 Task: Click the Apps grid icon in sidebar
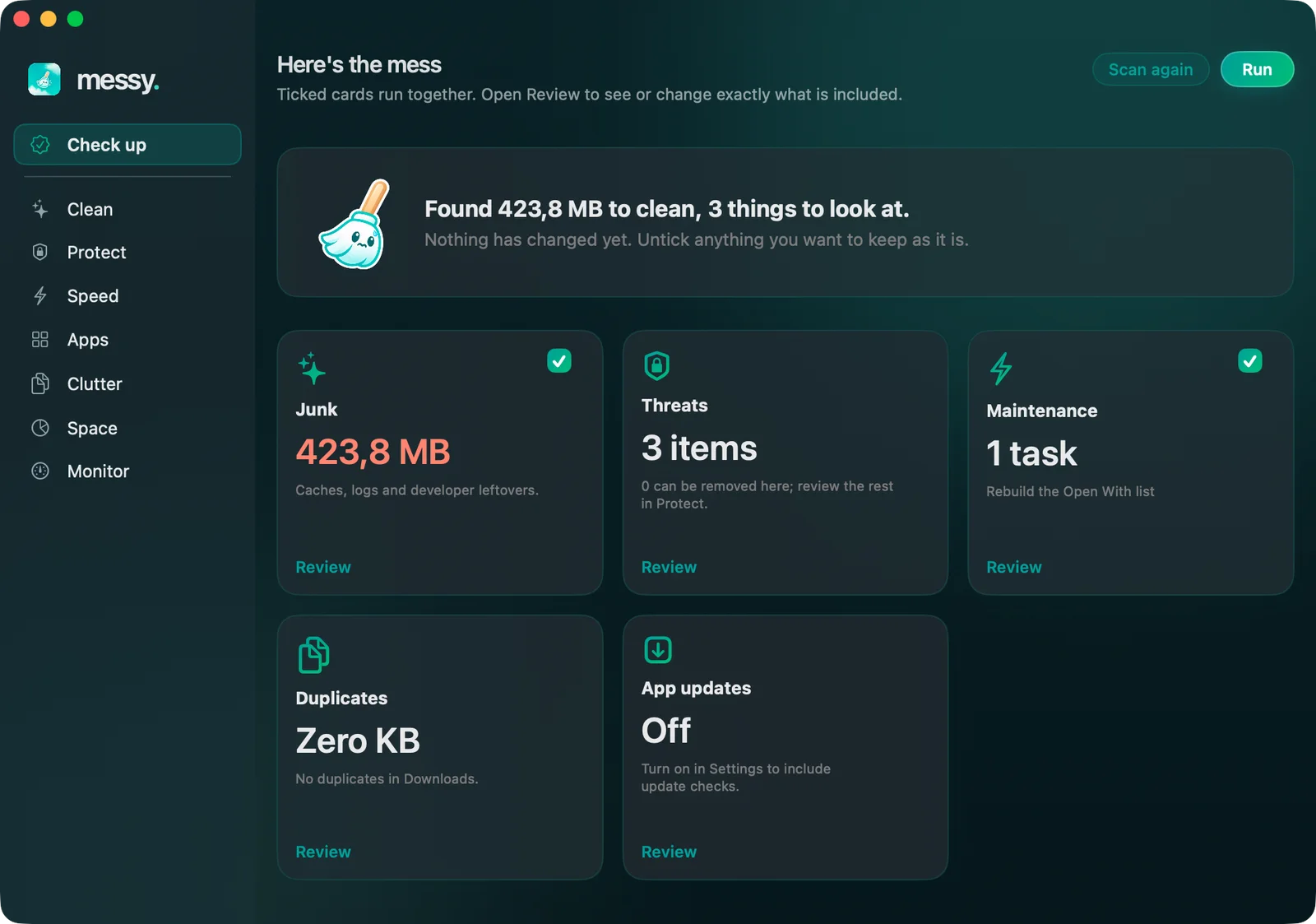[x=40, y=339]
